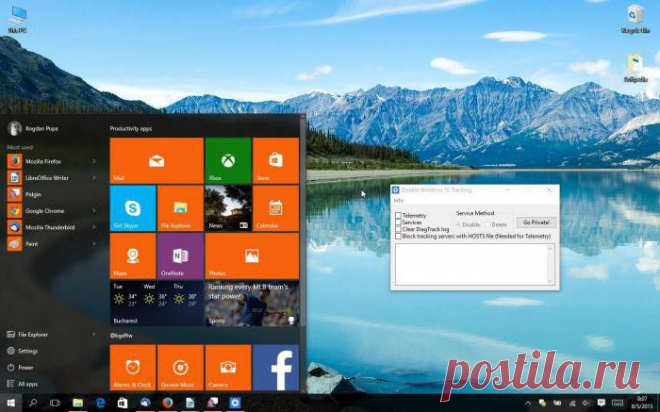Open the Bucharest weather tile

tap(157, 304)
